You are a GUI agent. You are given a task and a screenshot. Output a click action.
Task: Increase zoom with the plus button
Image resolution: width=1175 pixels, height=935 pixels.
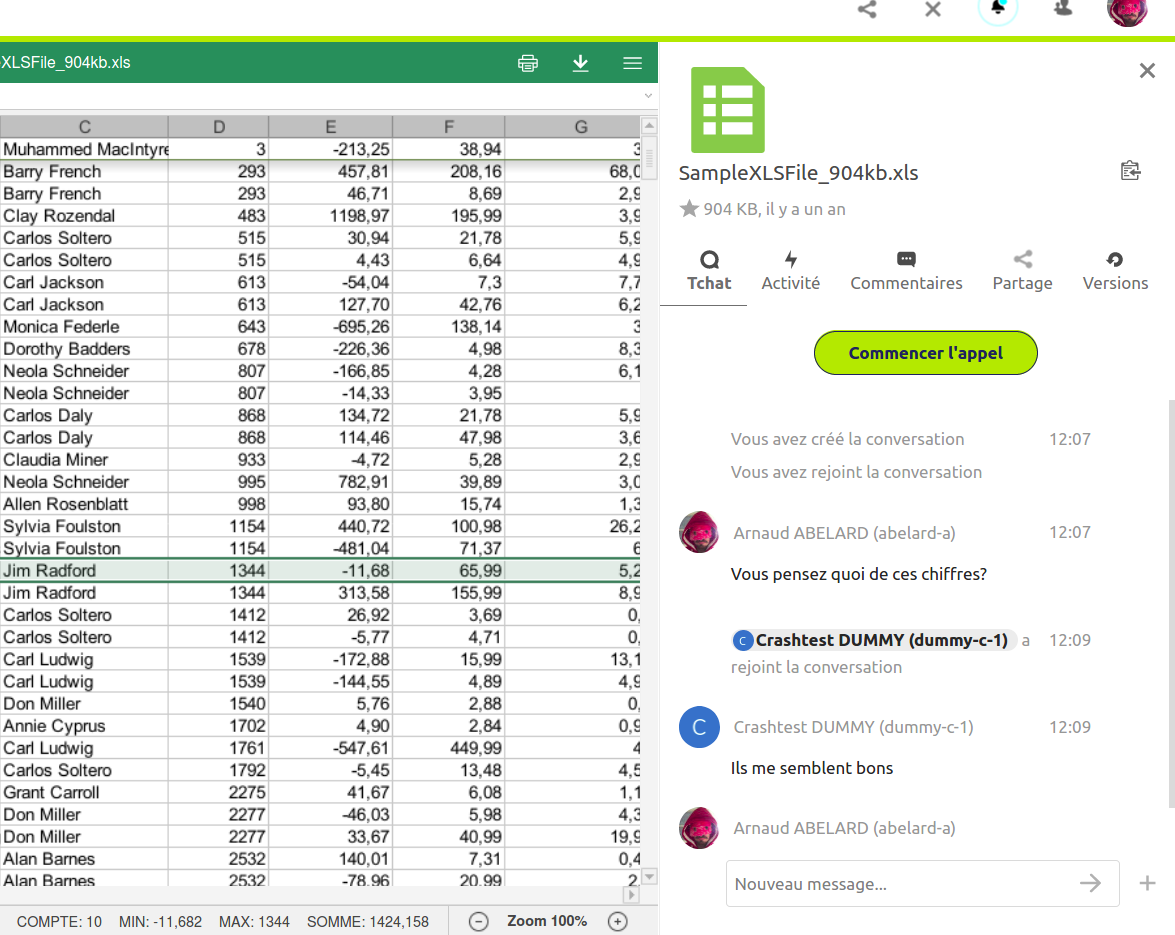(x=618, y=921)
